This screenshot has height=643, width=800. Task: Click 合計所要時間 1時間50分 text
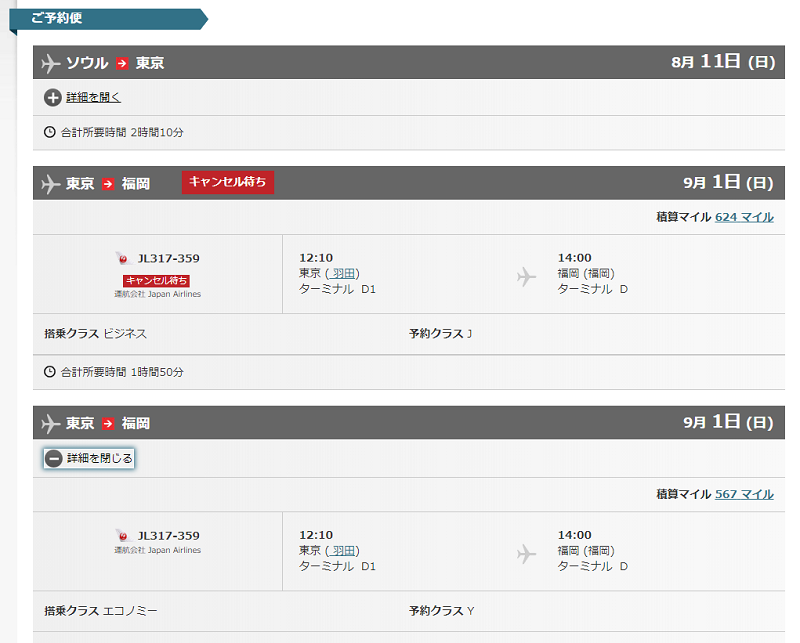(122, 372)
